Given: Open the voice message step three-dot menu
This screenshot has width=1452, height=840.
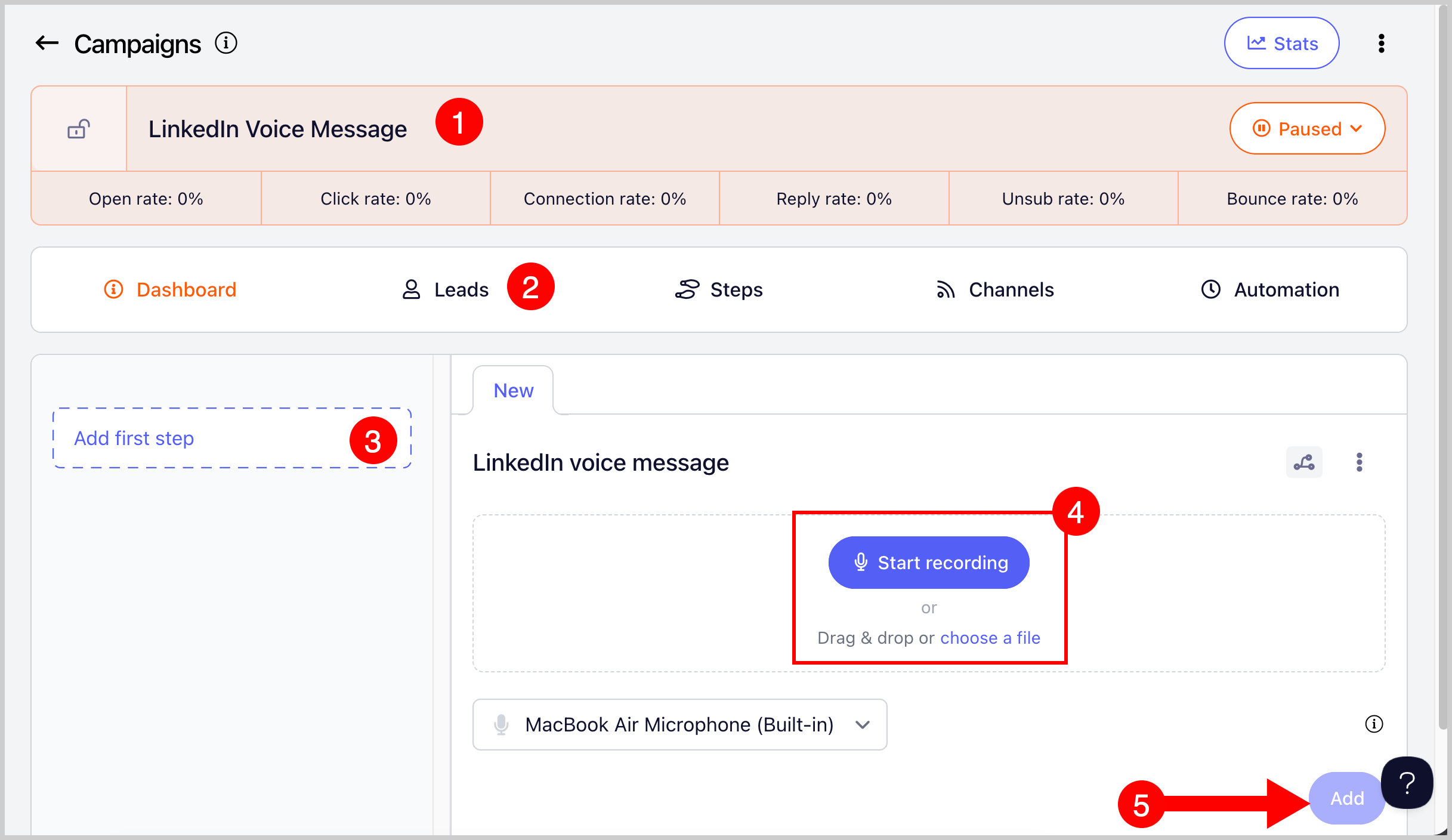Looking at the screenshot, I should (1359, 462).
